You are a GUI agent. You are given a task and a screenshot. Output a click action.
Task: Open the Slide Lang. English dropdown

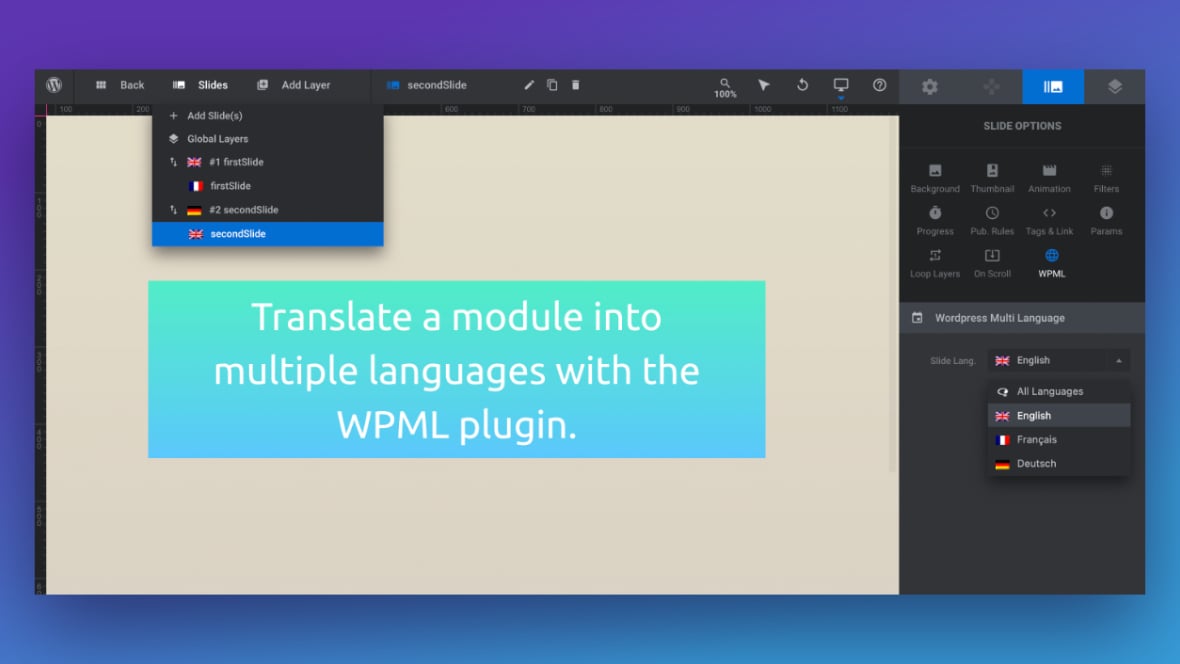tap(1059, 361)
